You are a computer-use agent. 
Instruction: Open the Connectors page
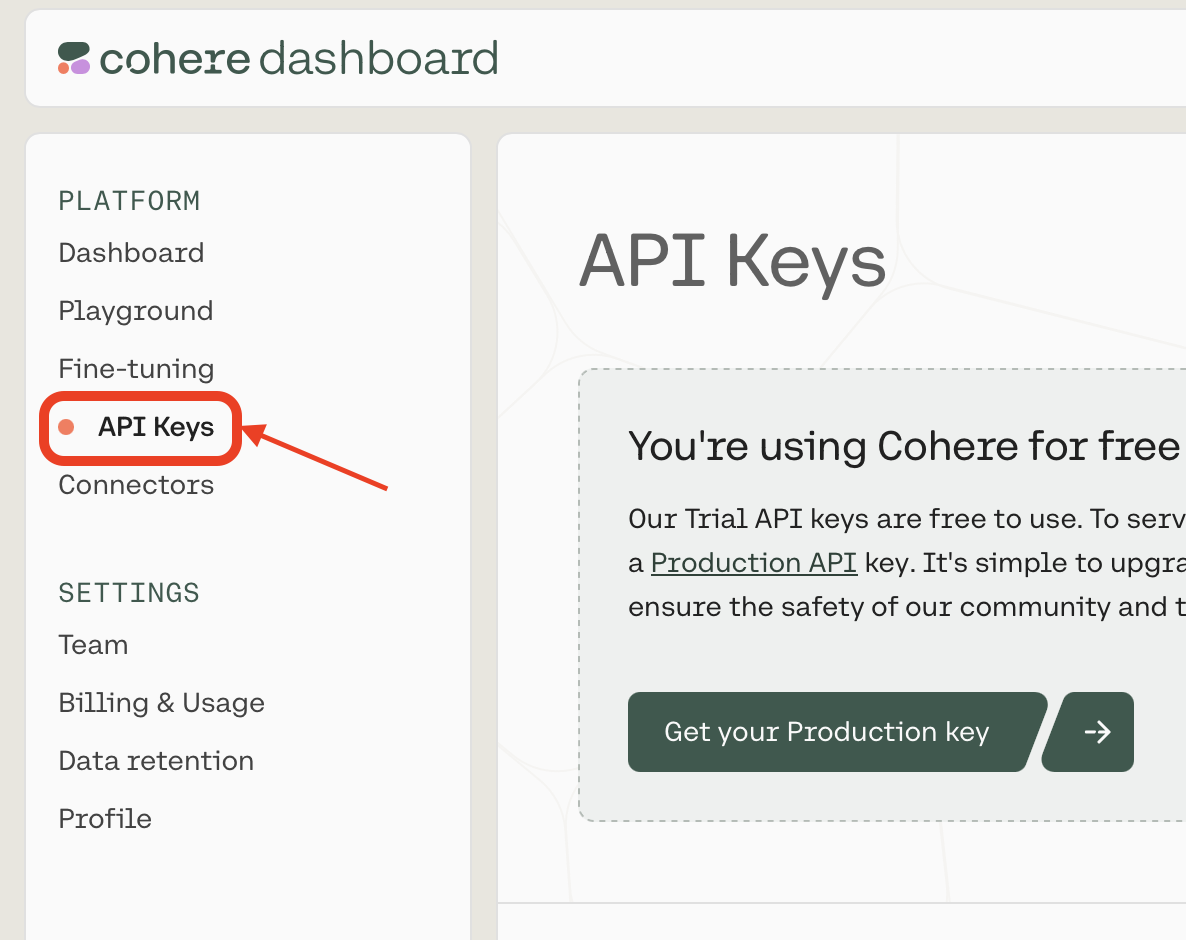click(x=137, y=485)
